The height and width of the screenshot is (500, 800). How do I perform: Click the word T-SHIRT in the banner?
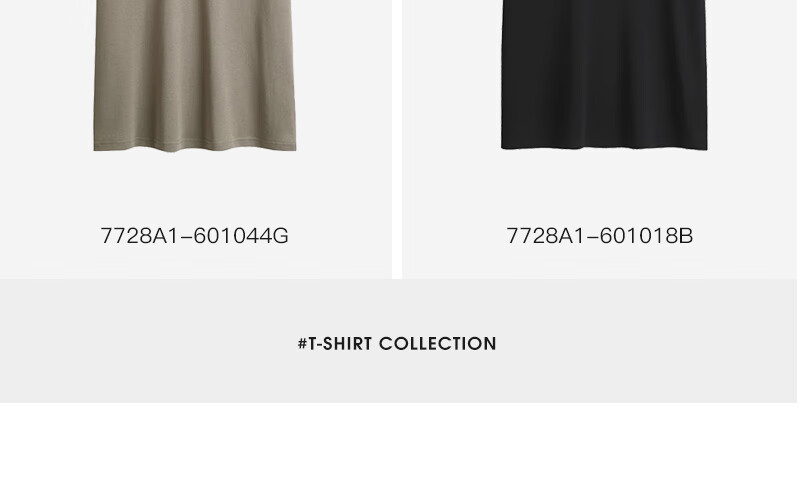coord(340,343)
